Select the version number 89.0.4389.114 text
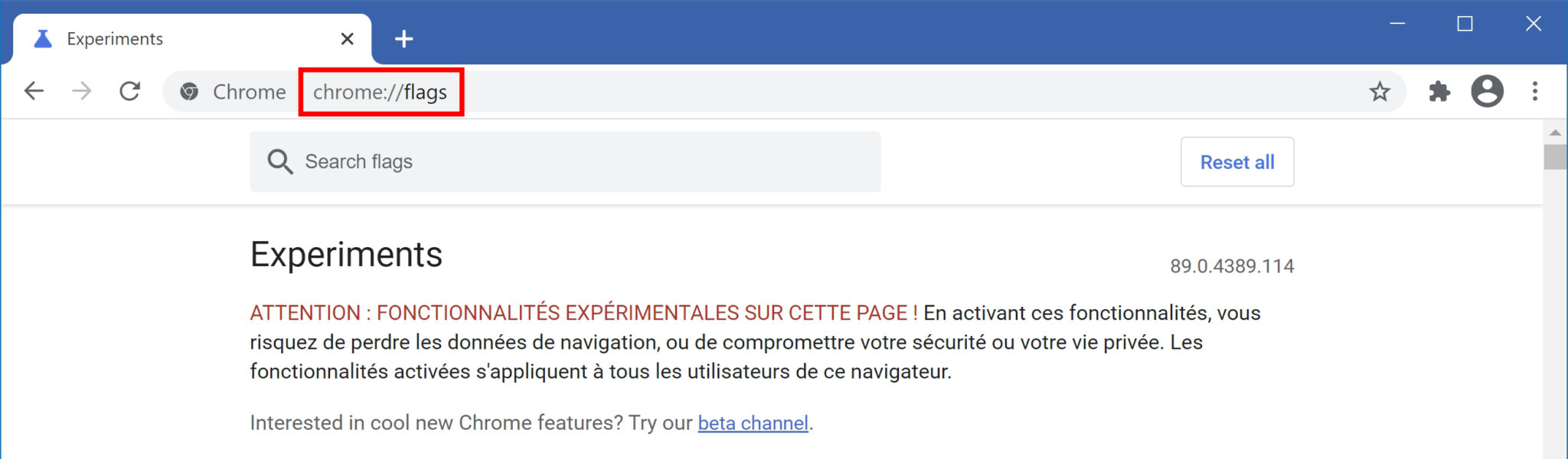Viewport: 1568px width, 459px height. [1231, 266]
